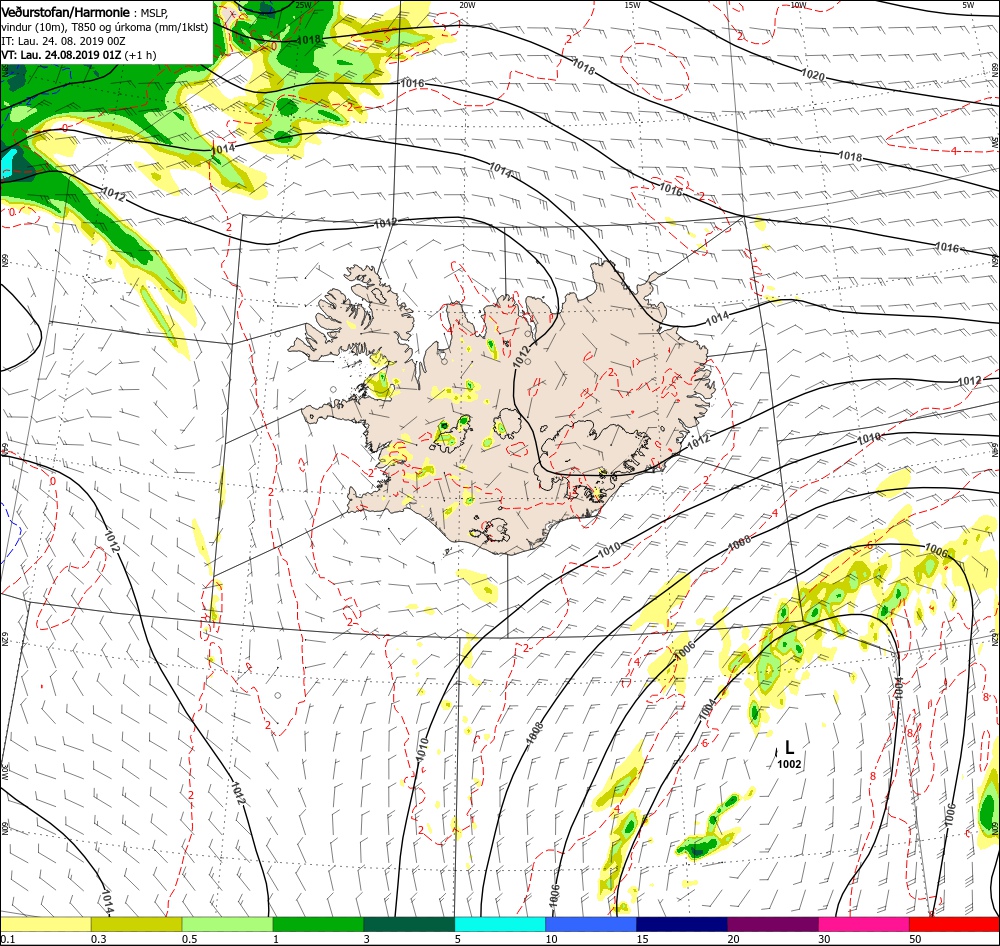This screenshot has height=946, width=1000.
Task: Click the '1002' low pressure value
Action: coord(790,764)
